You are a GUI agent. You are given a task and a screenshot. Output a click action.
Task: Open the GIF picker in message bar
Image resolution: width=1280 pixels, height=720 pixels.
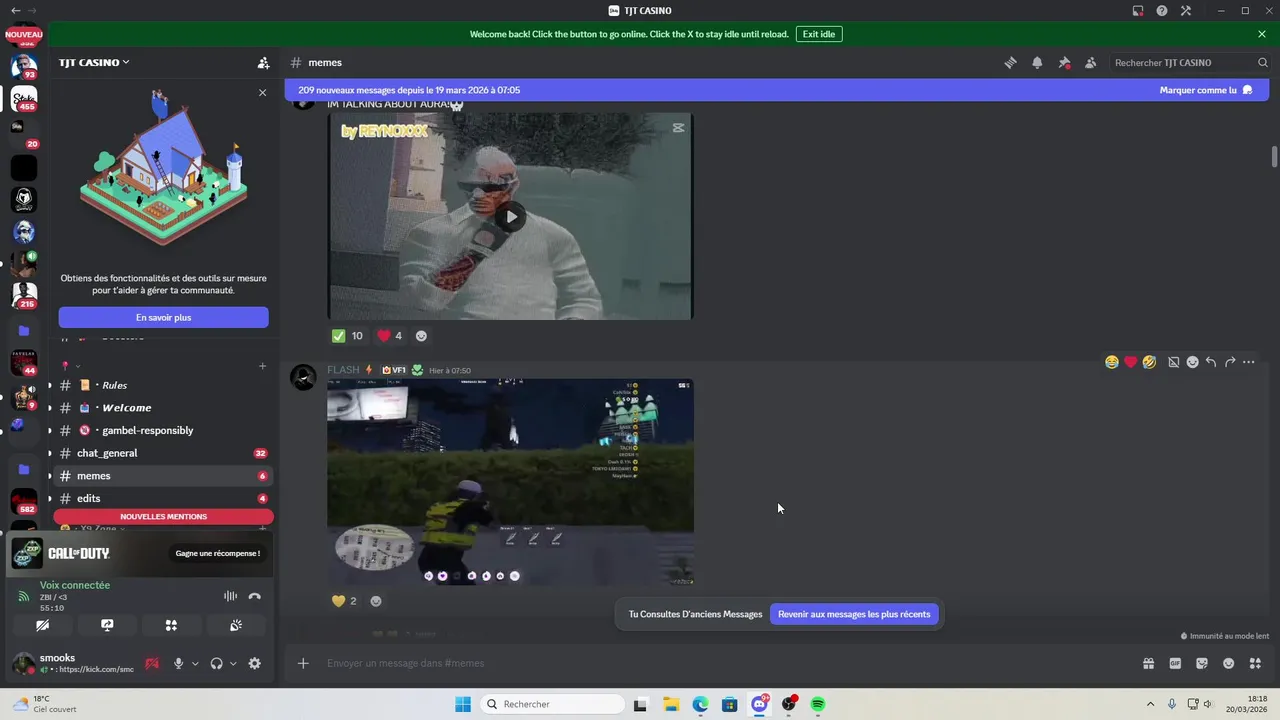click(1175, 663)
